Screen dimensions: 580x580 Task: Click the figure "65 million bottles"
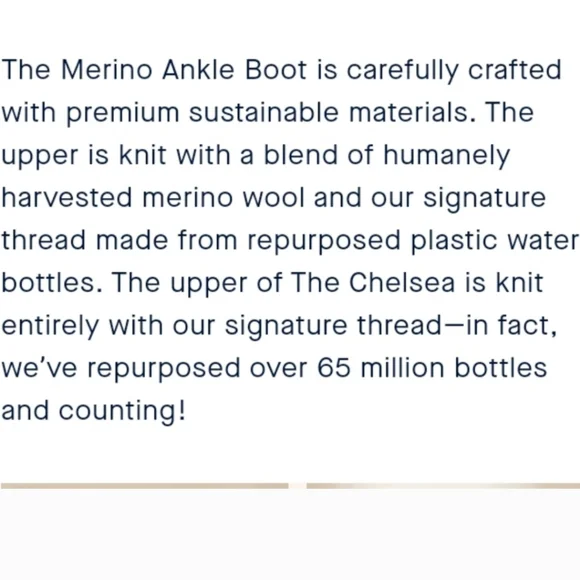point(432,368)
